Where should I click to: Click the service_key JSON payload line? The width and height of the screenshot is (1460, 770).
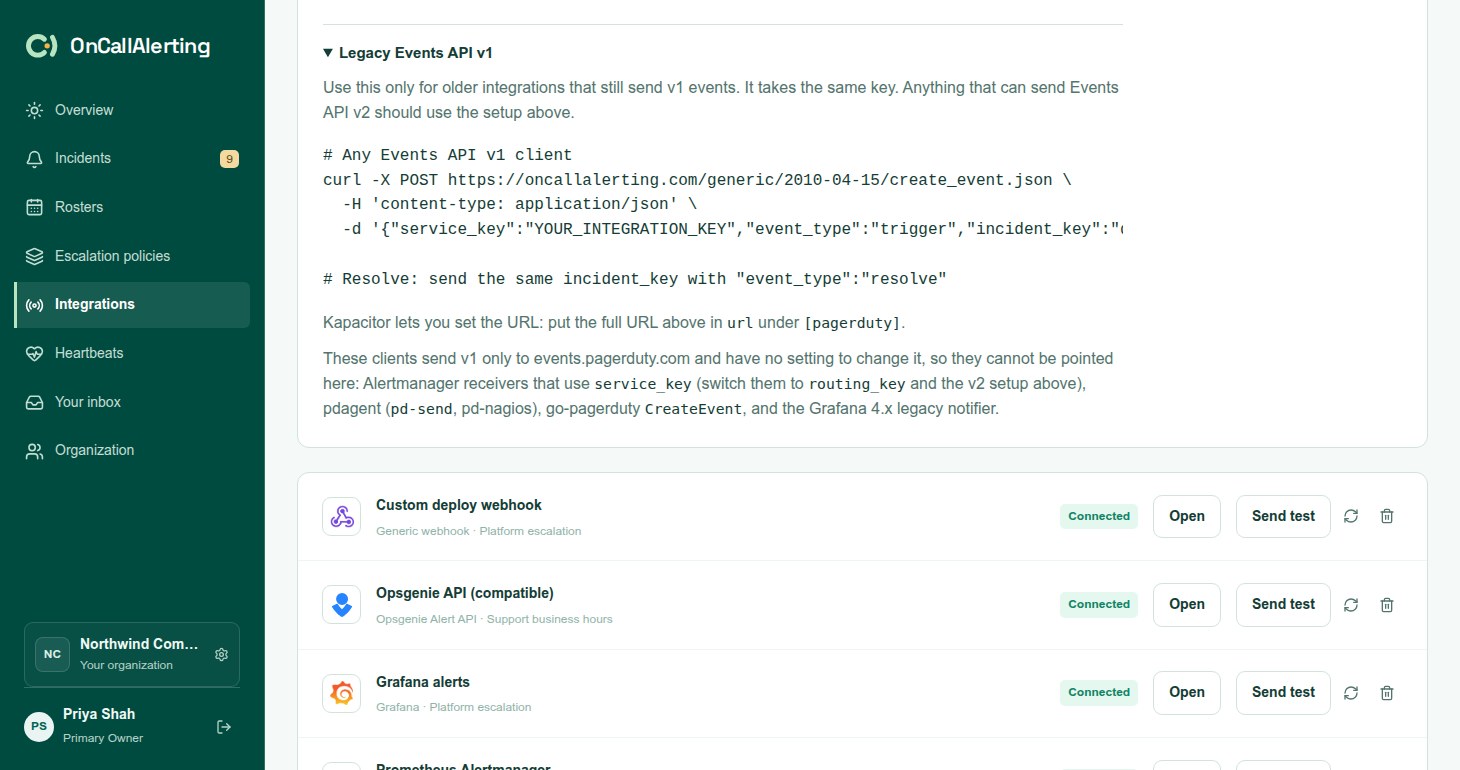(732, 229)
